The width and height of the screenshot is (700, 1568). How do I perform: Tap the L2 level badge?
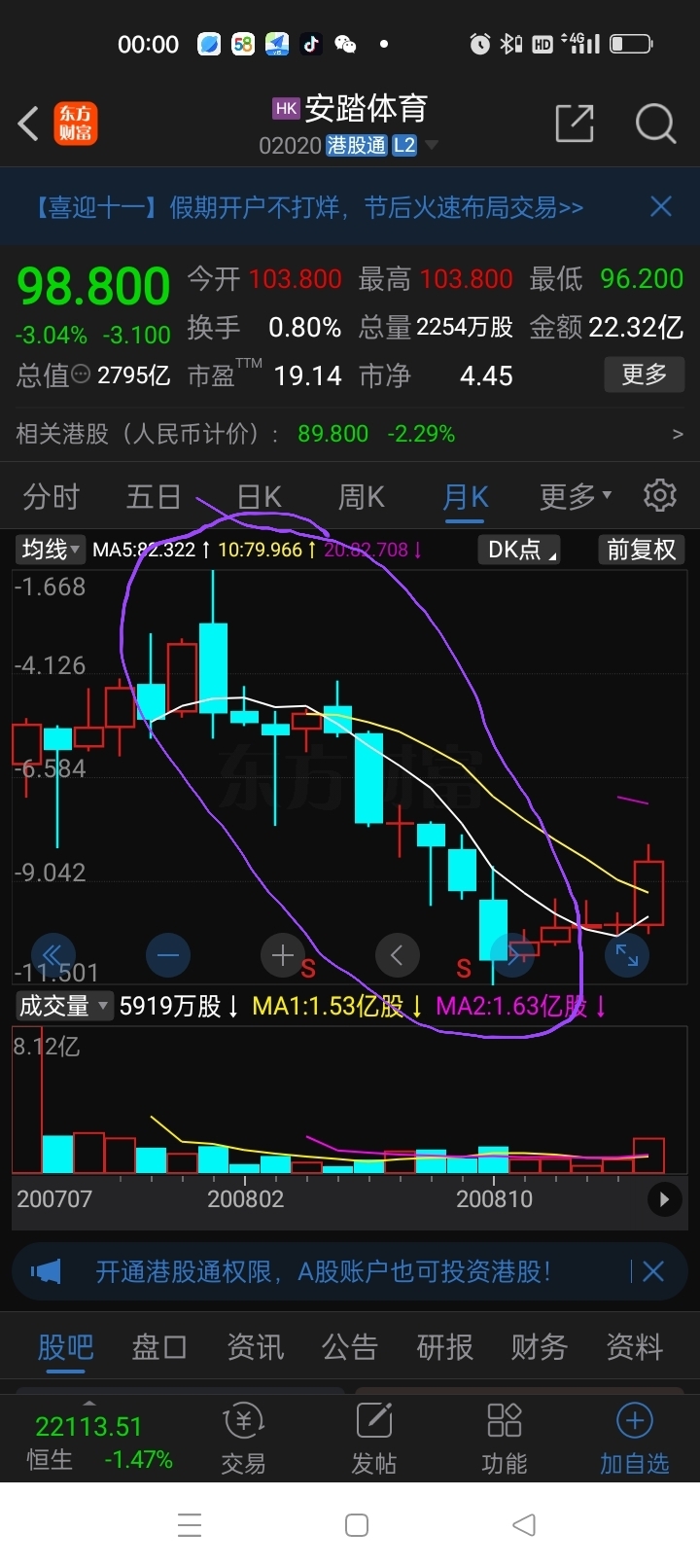pos(404,146)
